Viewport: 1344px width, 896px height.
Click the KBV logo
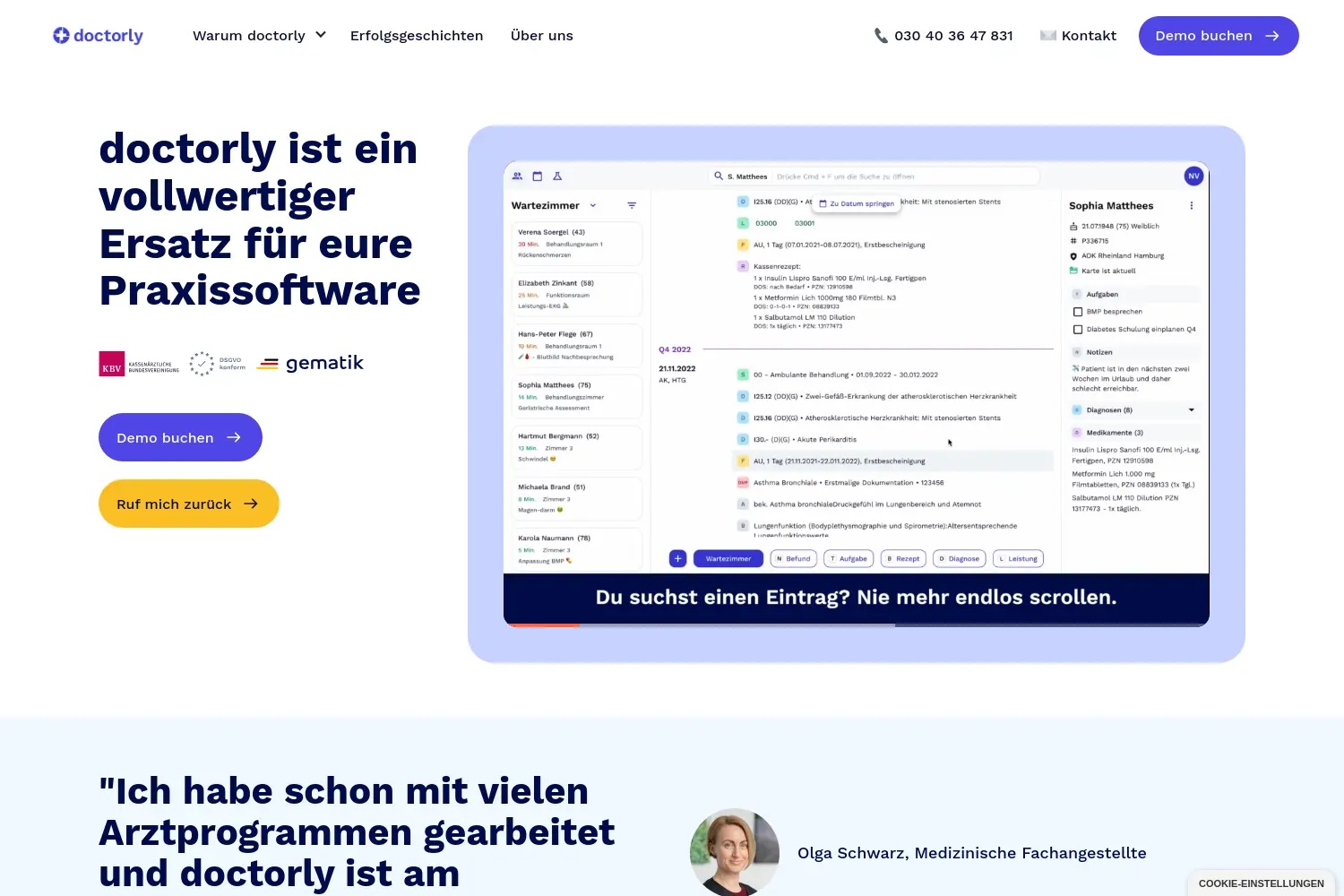[139, 364]
